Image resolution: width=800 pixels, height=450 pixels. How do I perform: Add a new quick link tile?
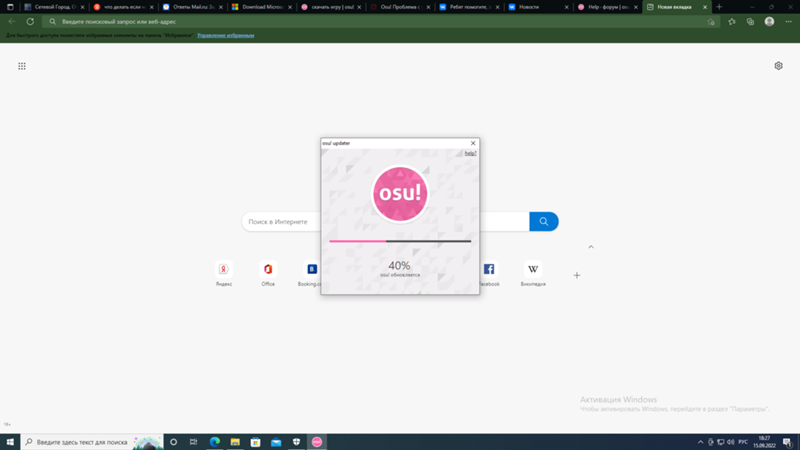click(x=577, y=276)
